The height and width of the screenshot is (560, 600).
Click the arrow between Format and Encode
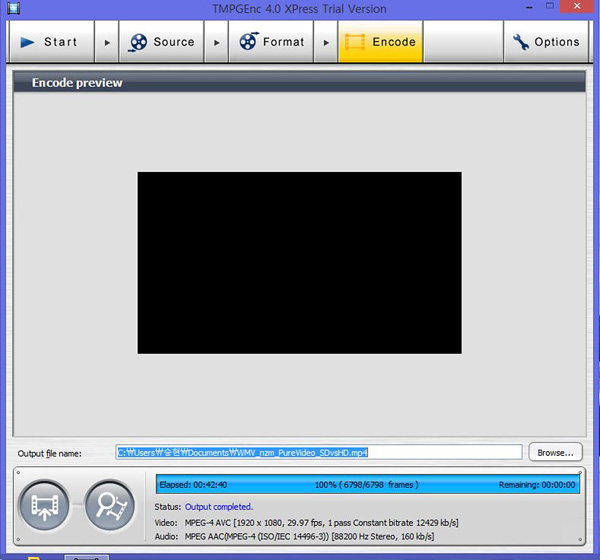click(x=326, y=42)
